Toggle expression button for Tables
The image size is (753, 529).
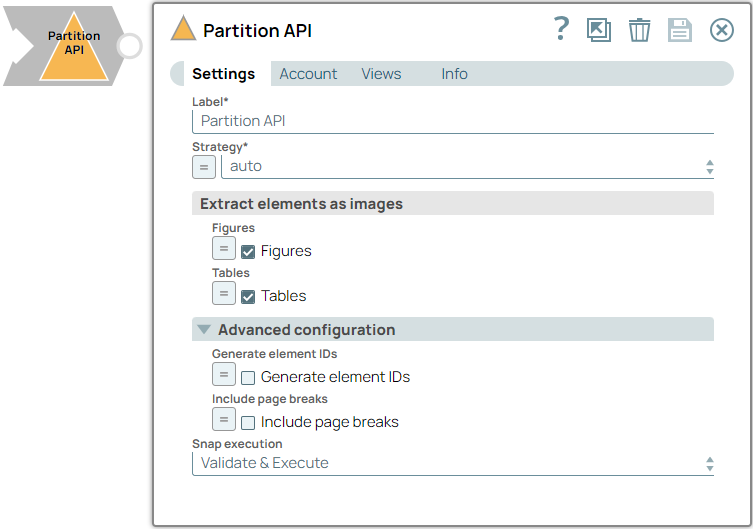(223, 293)
